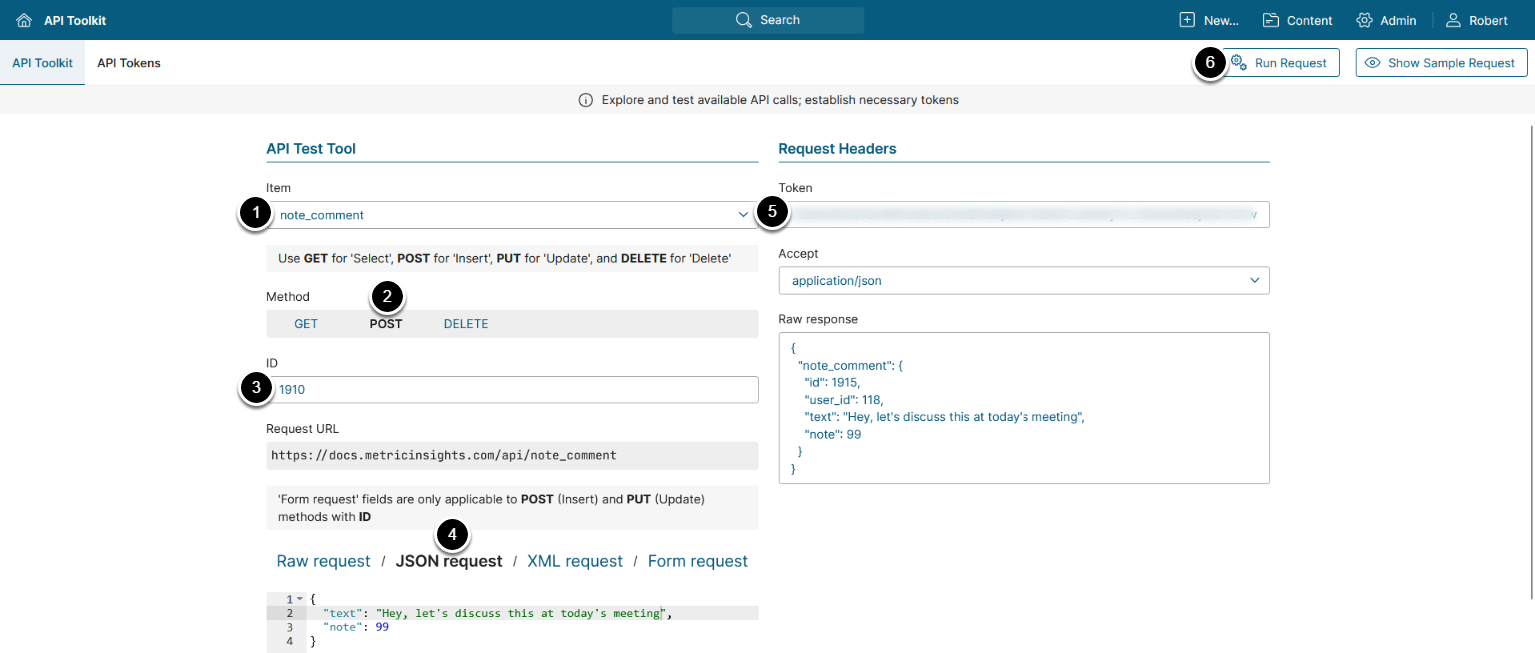Click the Robert user profile icon
Viewport: 1535px width, 653px height.
pos(1454,20)
